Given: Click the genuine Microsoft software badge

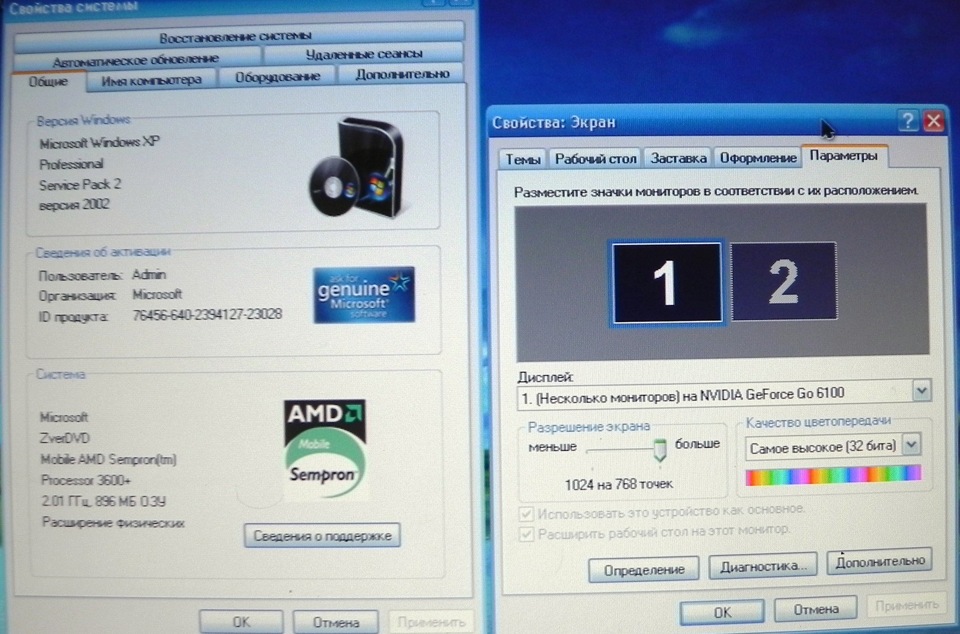Looking at the screenshot, I should click(x=364, y=294).
